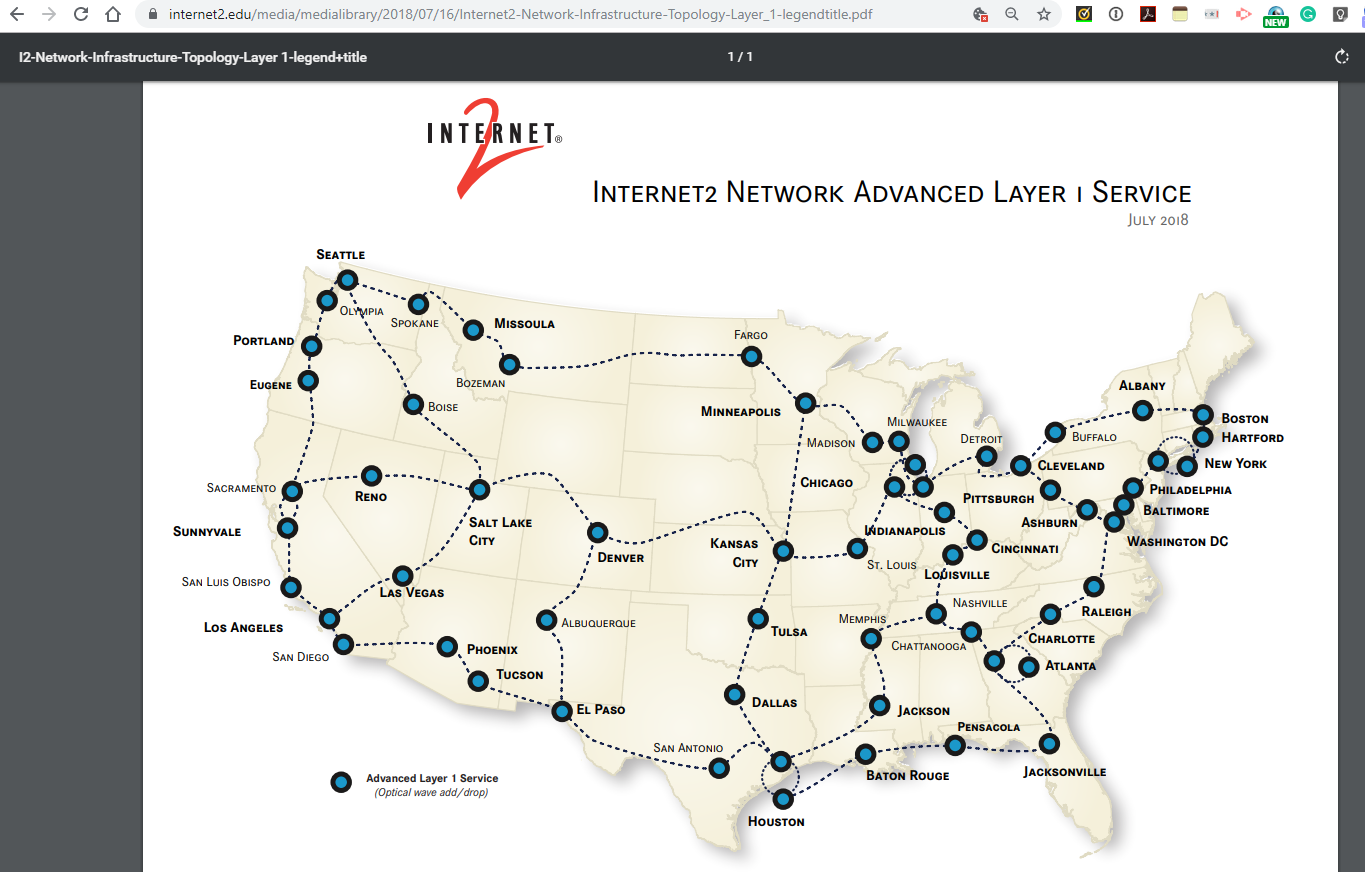Click the Internet2 logo on the map
Viewport: 1365px width, 872px height.
(494, 147)
